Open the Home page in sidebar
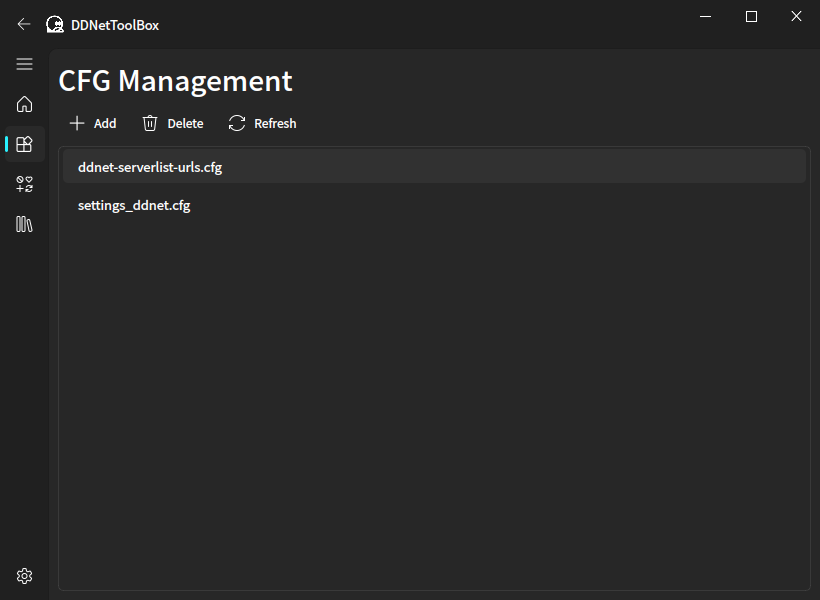 pos(24,104)
